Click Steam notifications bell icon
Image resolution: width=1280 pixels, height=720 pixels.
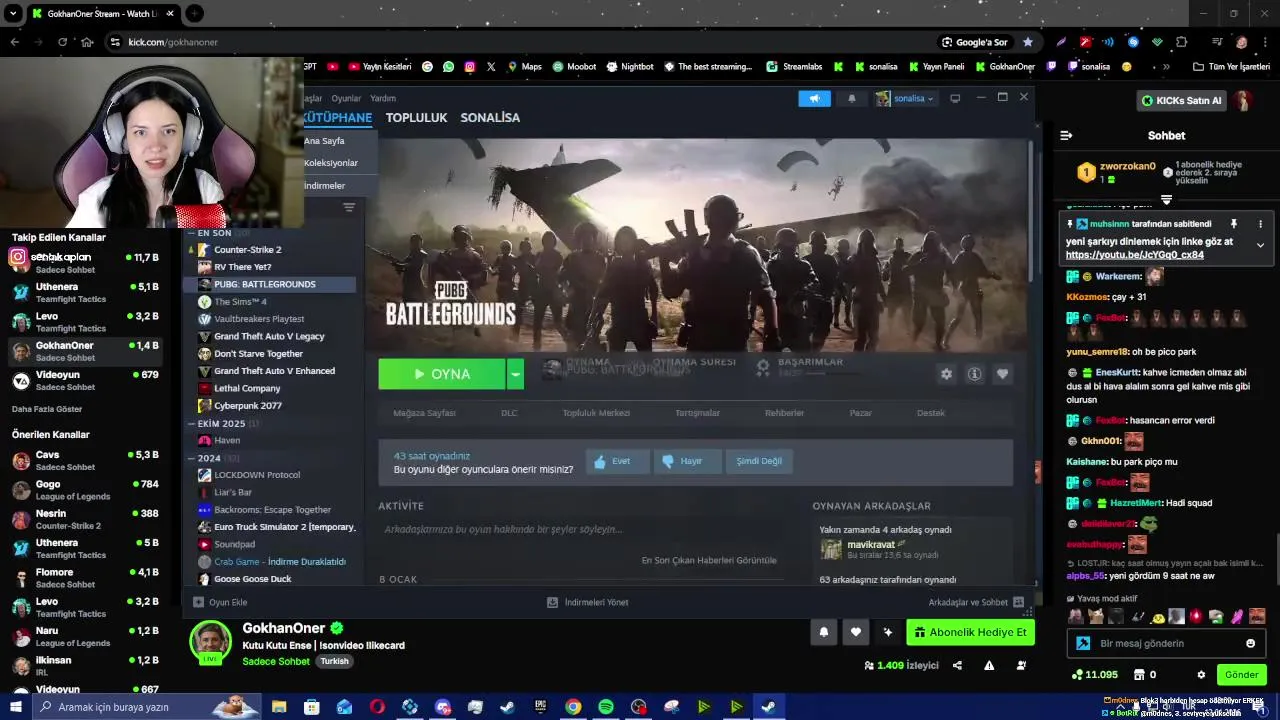click(852, 98)
